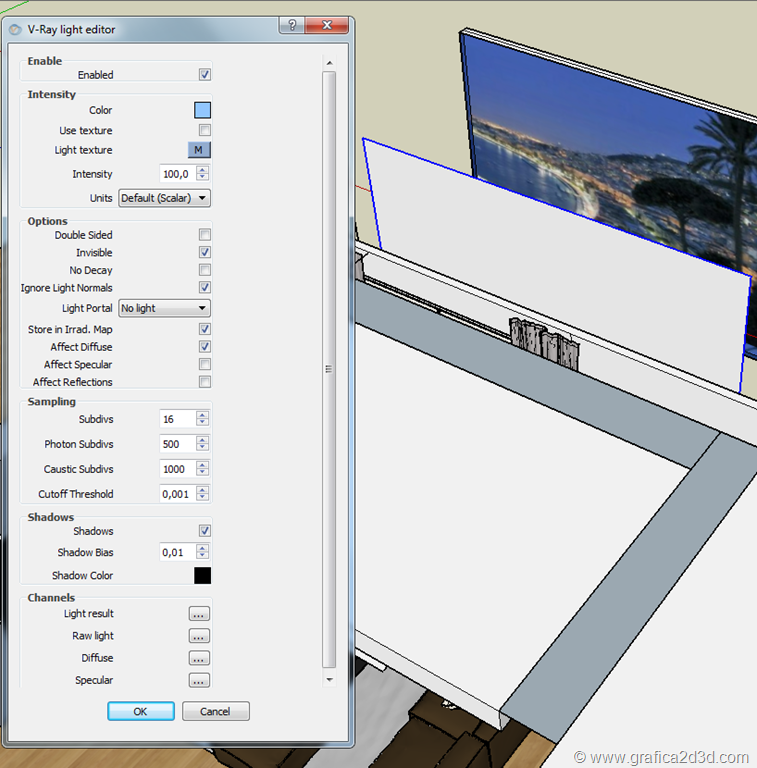Image resolution: width=757 pixels, height=768 pixels.
Task: Click the Subdivs spinner arrows
Action: [x=203, y=419]
